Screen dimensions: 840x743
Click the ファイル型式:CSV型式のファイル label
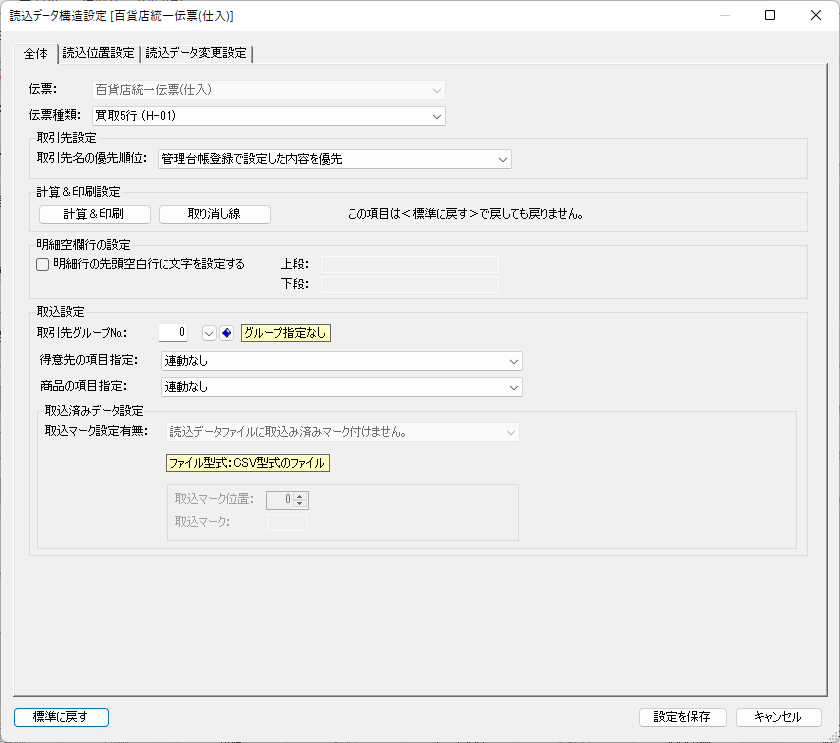(248, 463)
